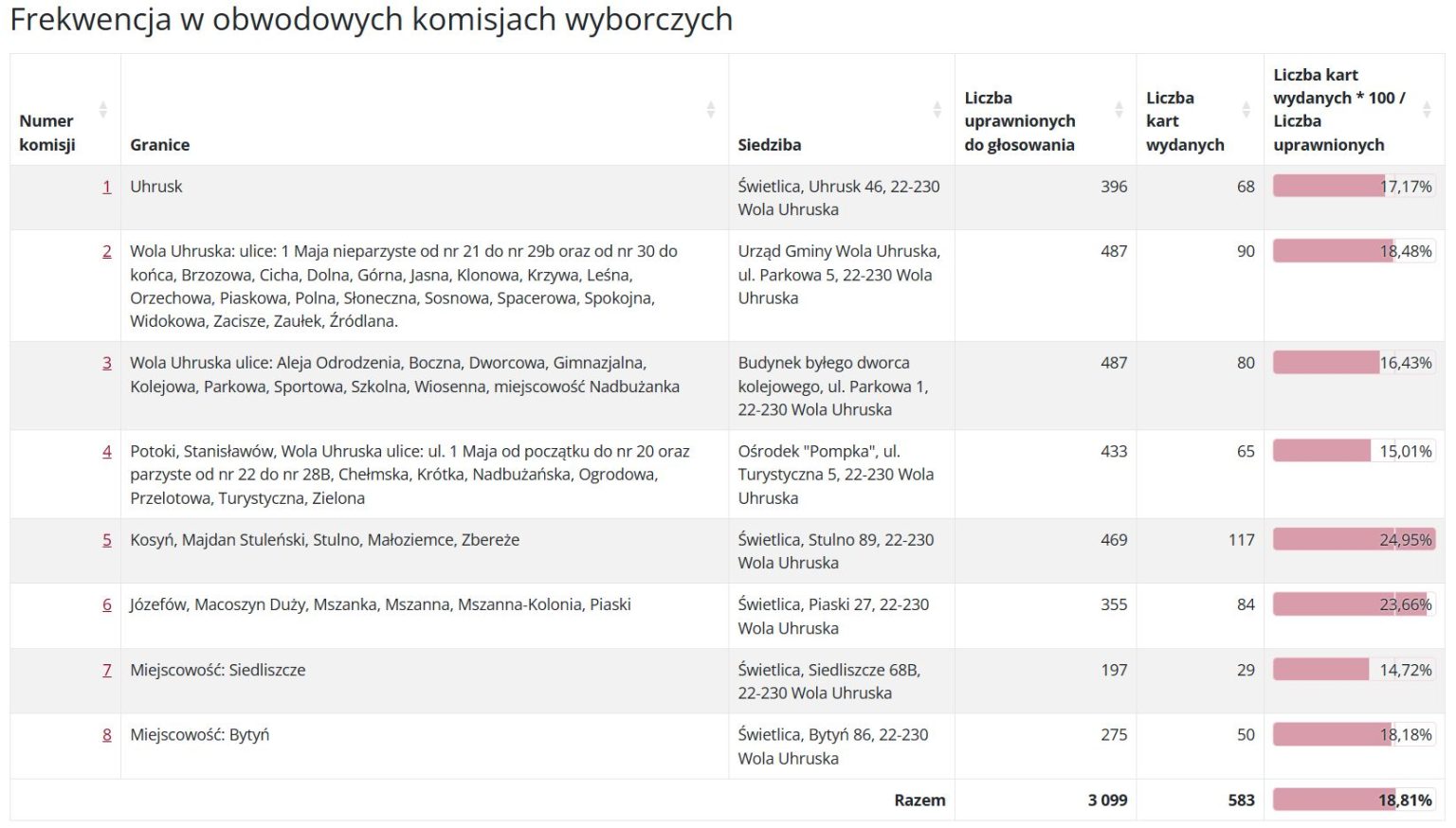Click the "Razem" summary row
The width and height of the screenshot is (1456, 828).
pyautogui.click(x=919, y=800)
